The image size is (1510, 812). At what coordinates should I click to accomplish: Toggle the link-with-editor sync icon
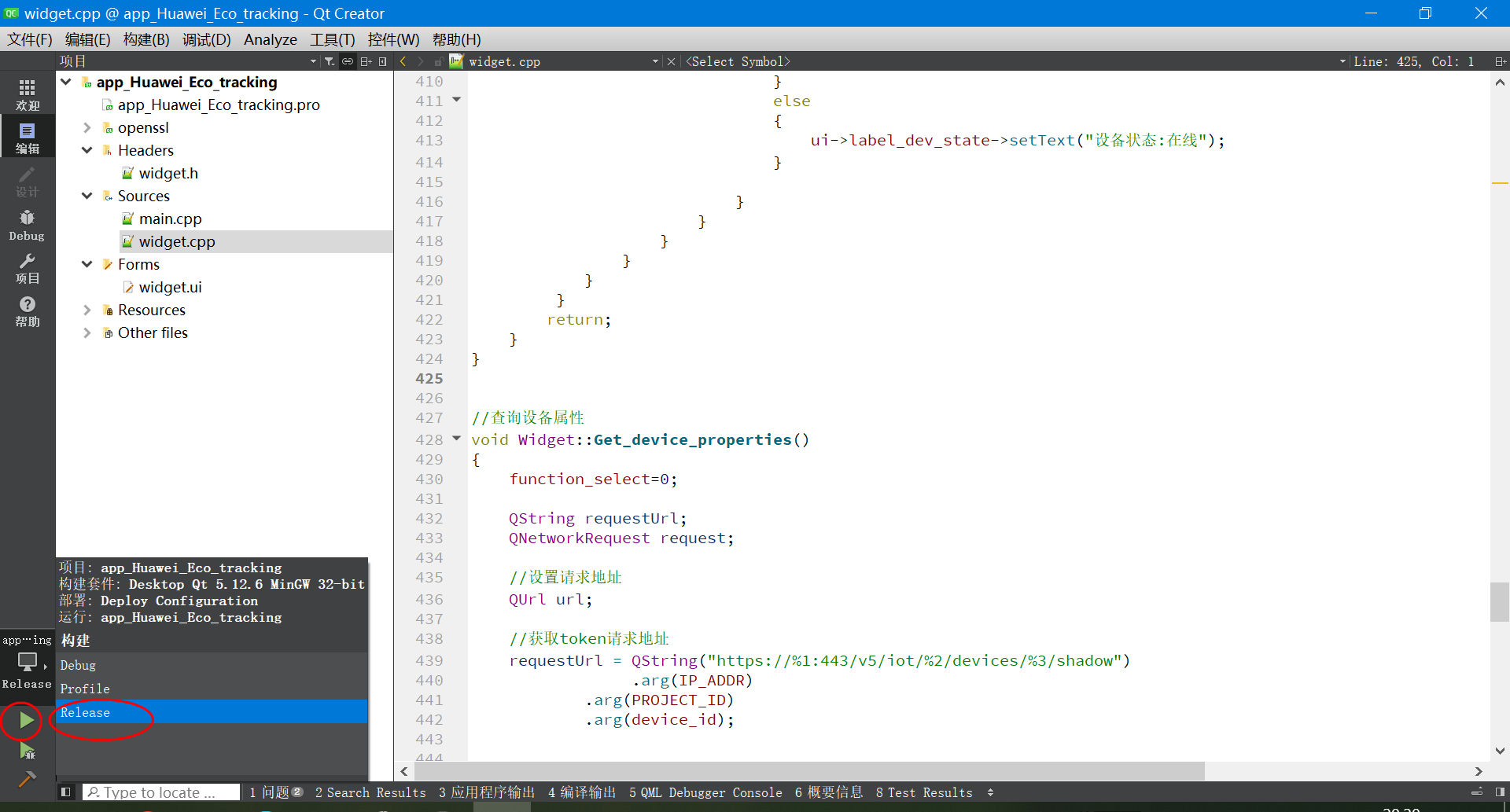click(x=348, y=61)
